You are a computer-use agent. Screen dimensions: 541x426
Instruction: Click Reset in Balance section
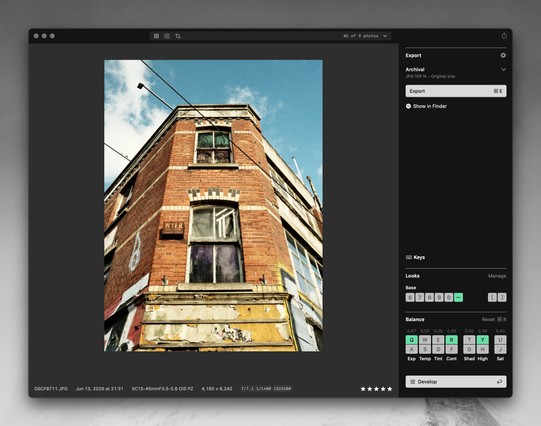click(488, 319)
